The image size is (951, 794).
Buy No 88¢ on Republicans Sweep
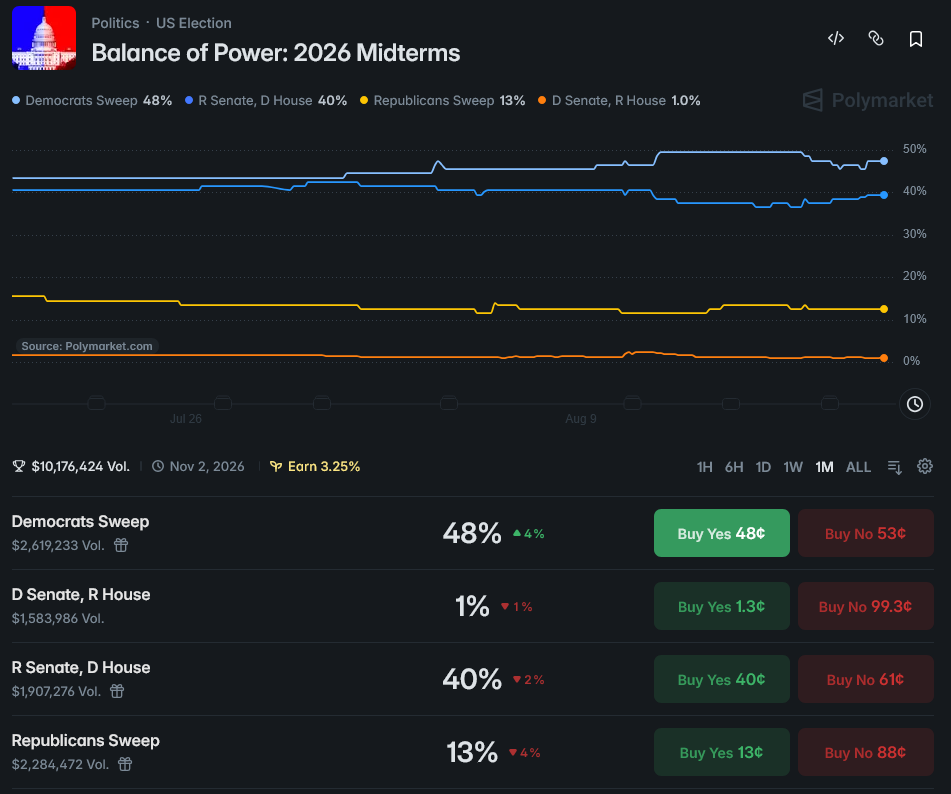click(x=865, y=752)
